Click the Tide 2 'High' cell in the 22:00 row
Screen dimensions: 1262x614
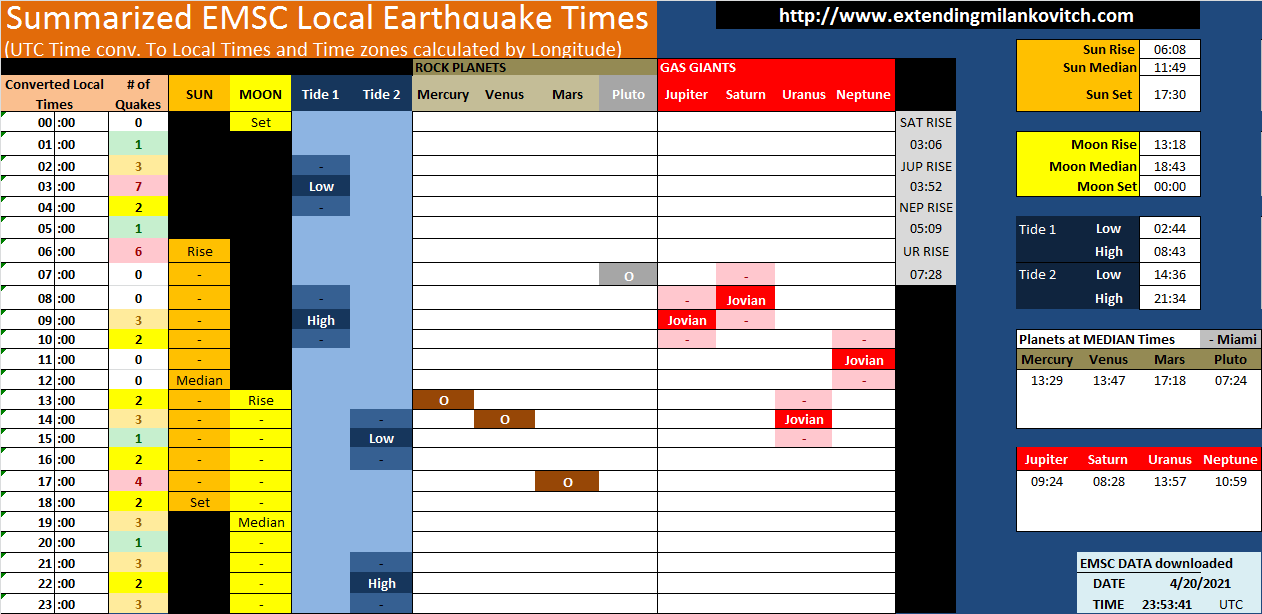click(x=381, y=583)
